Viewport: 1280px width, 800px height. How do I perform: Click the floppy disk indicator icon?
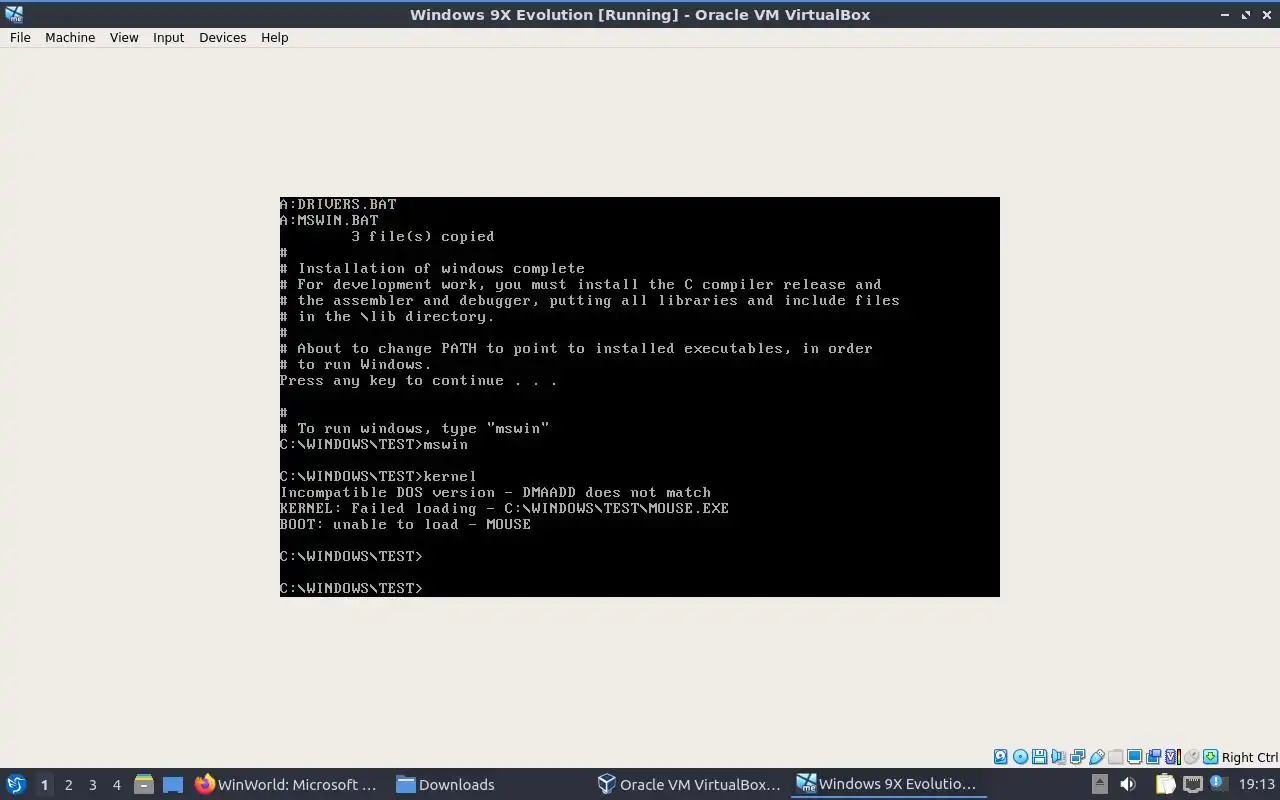(x=1039, y=757)
